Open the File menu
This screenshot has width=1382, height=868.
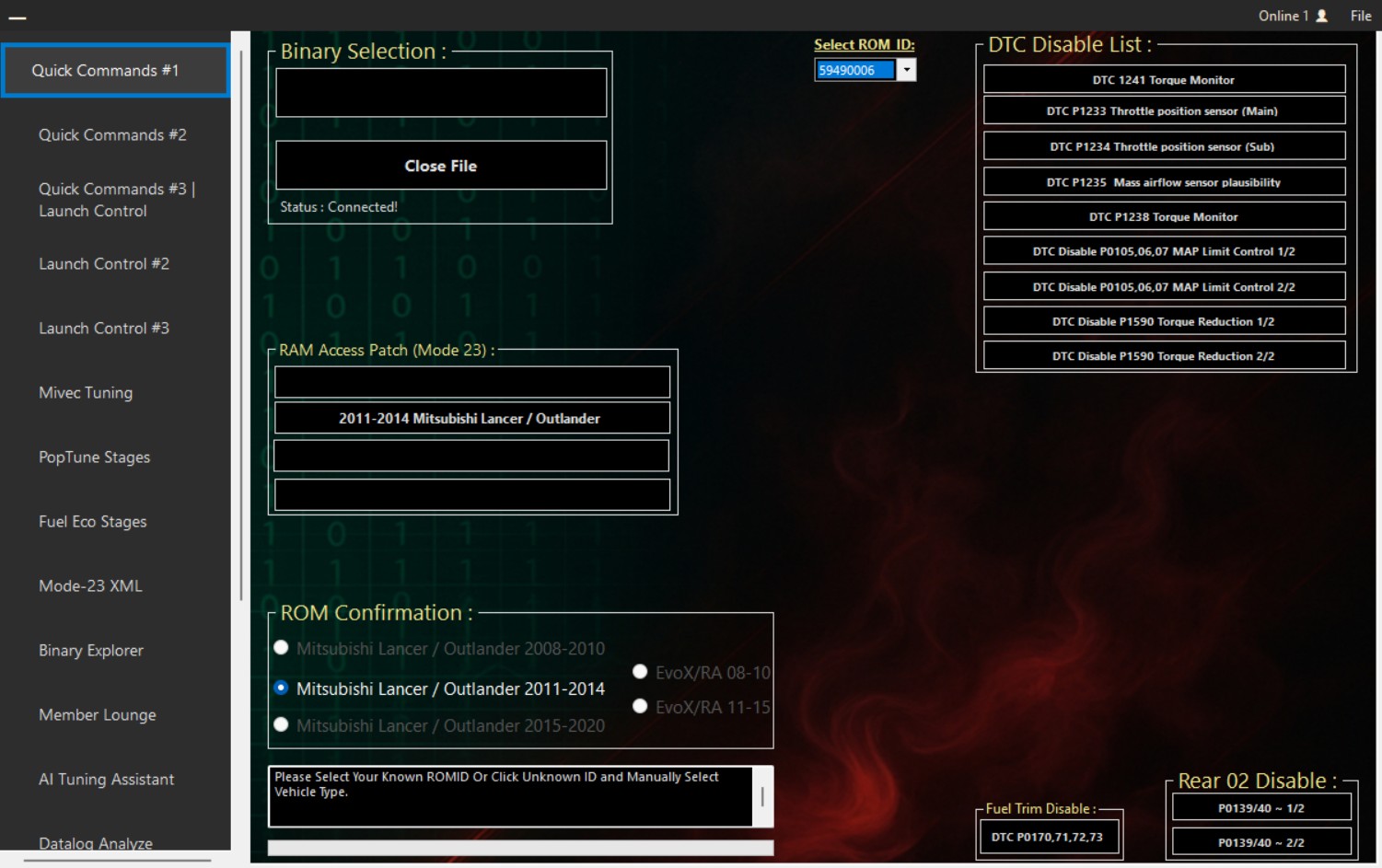pyautogui.click(x=1361, y=16)
